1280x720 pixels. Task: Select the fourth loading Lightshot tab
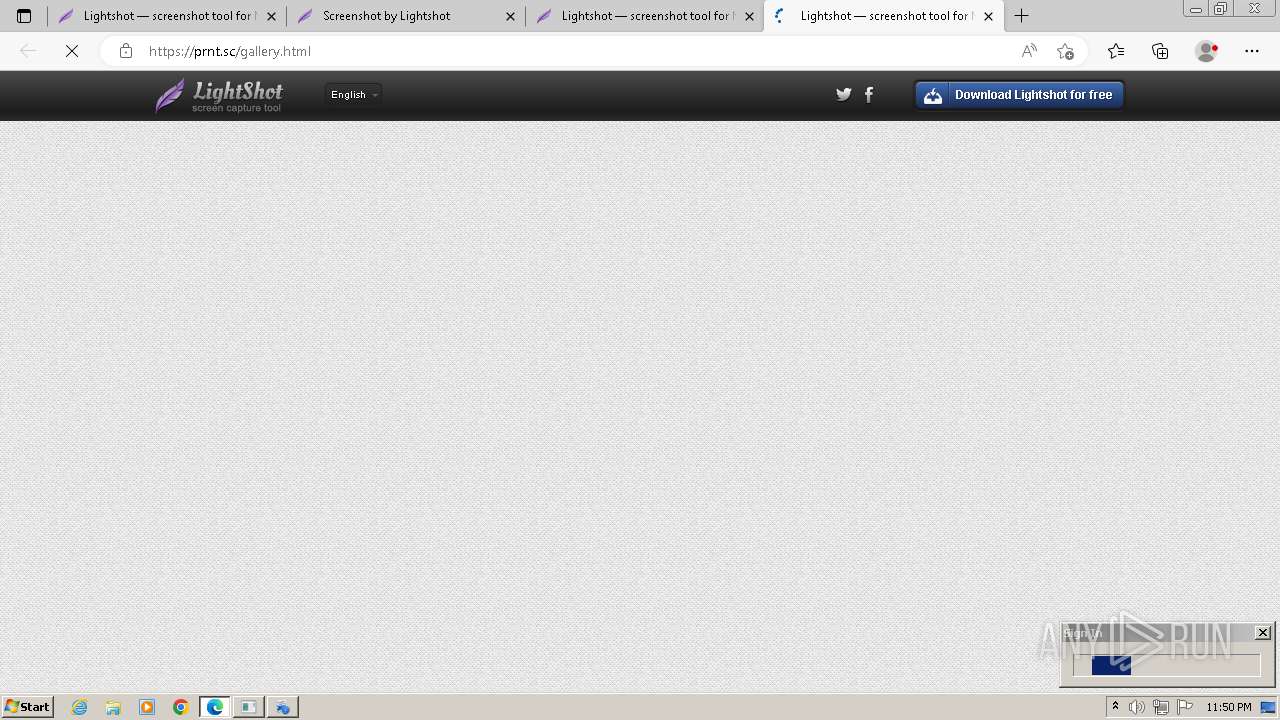[x=884, y=16]
